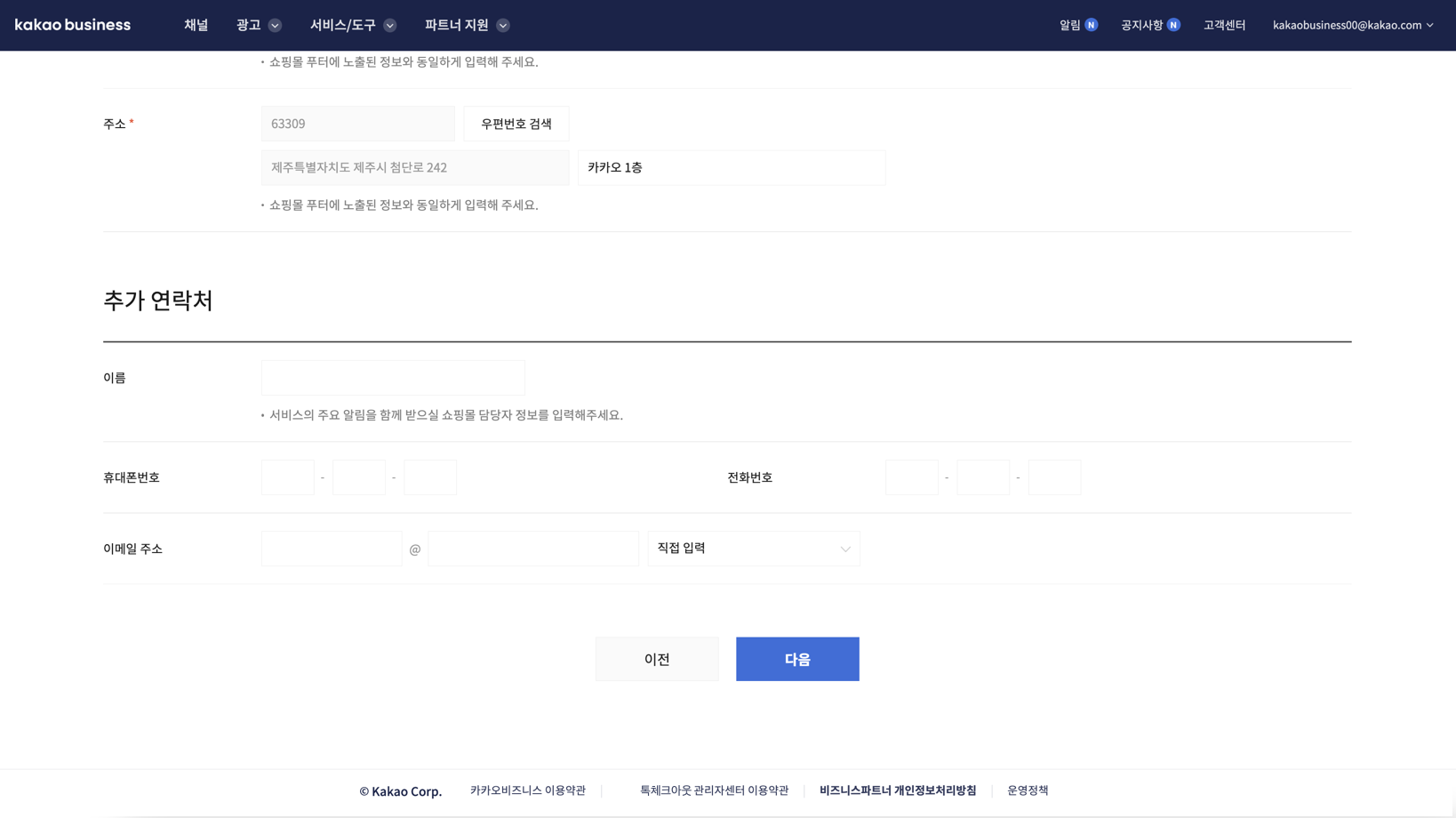The image size is (1456, 818).
Task: Open 비즈니스파트너 개인정보처리방침 link
Action: (897, 790)
